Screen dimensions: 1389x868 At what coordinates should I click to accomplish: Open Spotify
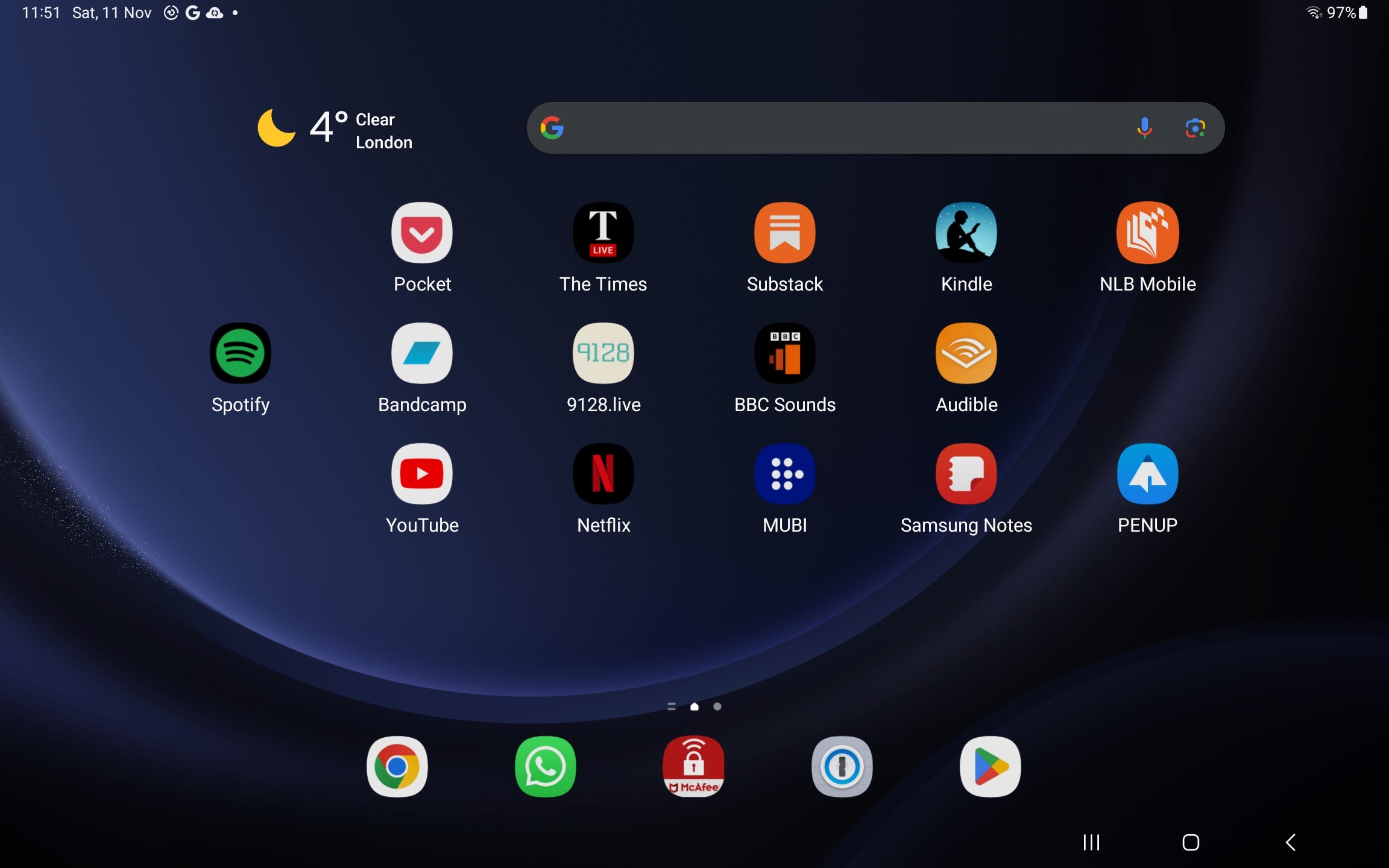[241, 353]
